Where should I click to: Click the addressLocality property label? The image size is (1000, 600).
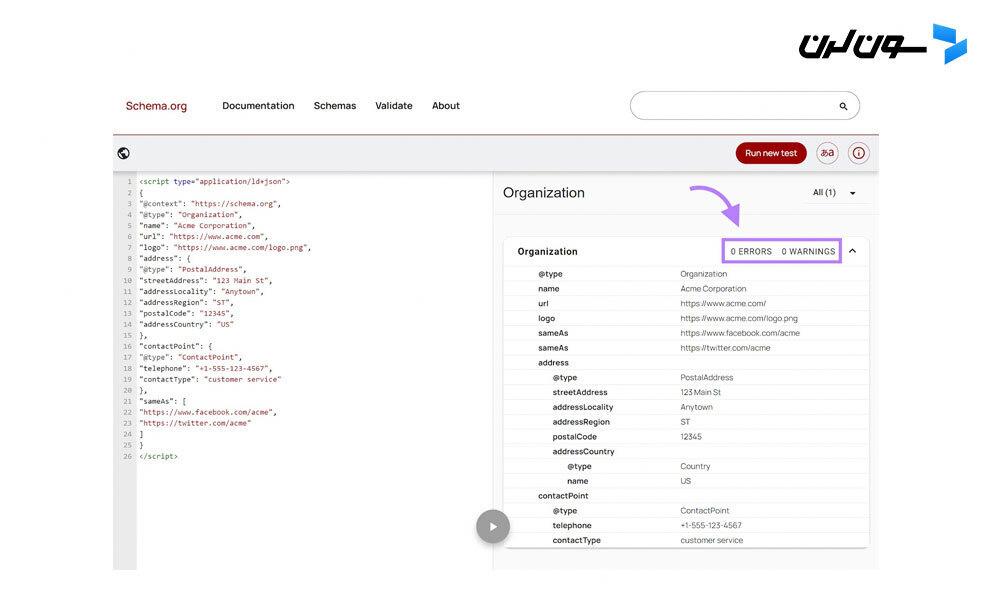point(583,407)
